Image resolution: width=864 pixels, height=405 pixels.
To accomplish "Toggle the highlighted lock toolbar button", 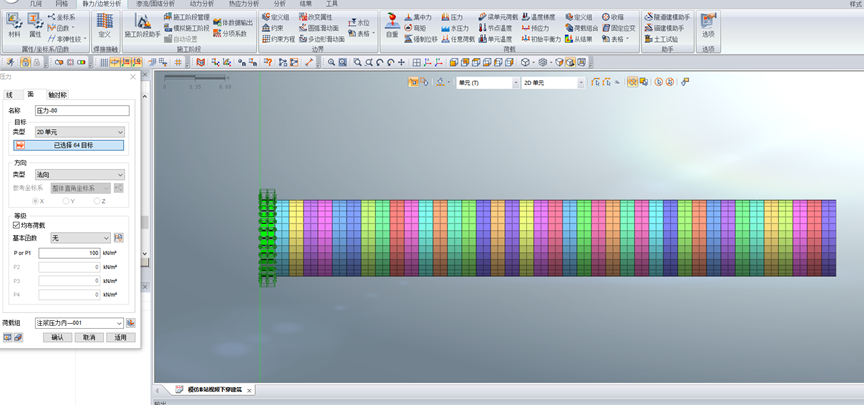I will [x=25, y=62].
